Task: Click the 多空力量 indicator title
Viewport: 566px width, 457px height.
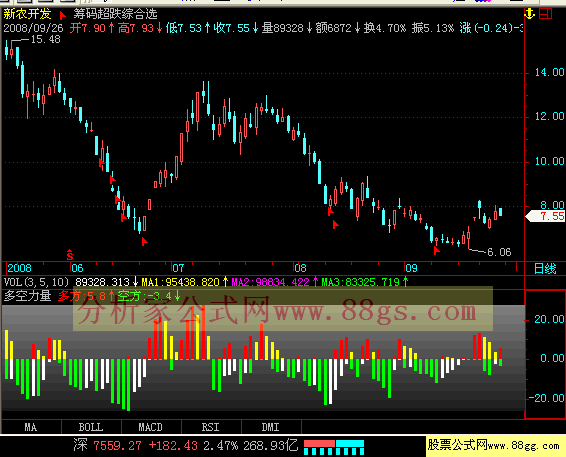Action: [27, 296]
